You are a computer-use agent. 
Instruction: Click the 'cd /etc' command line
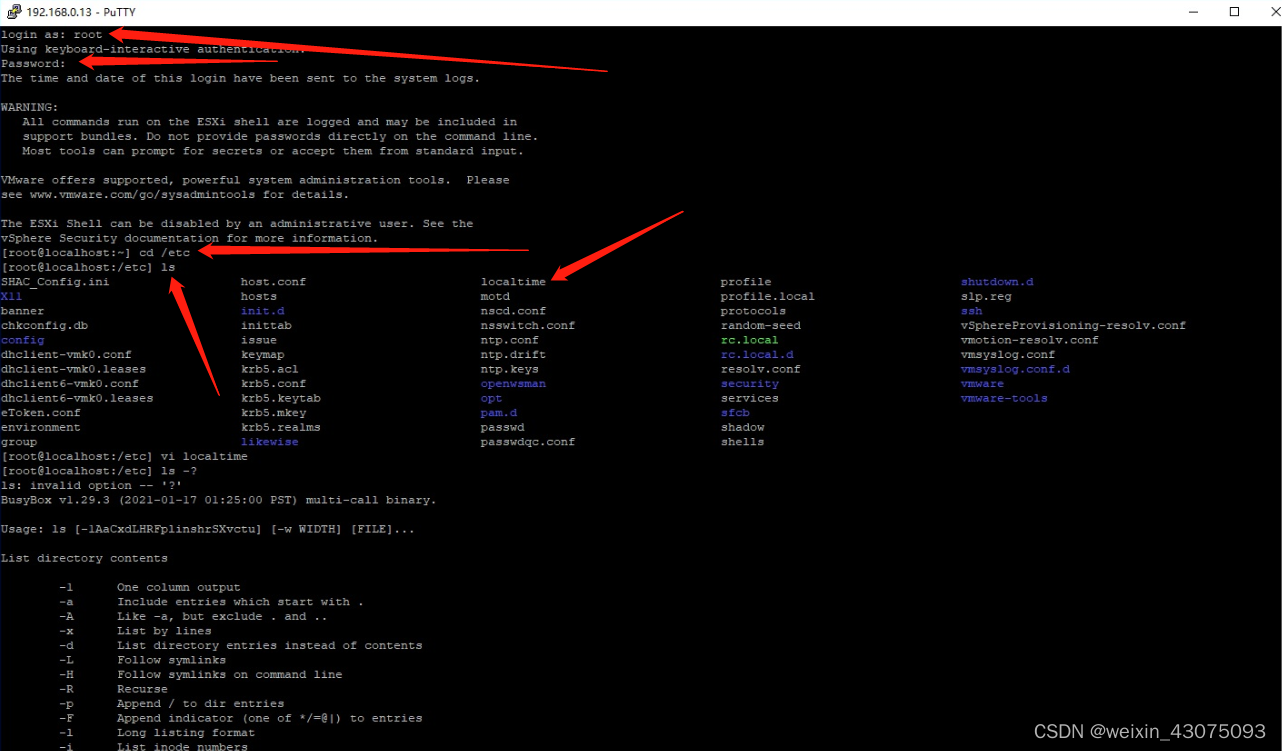click(x=95, y=253)
